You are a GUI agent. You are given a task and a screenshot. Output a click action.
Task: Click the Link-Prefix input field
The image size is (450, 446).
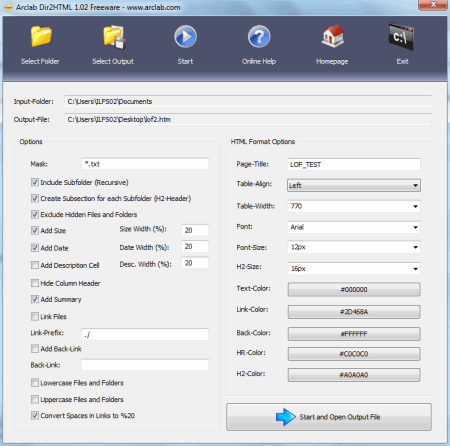(x=145, y=334)
